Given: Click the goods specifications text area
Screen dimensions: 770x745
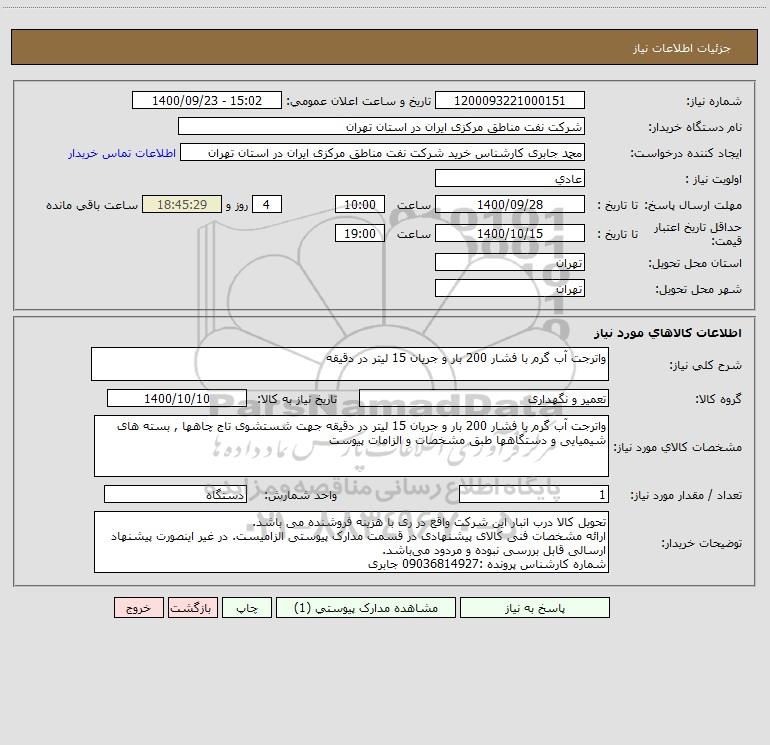Looking at the screenshot, I should point(351,446).
